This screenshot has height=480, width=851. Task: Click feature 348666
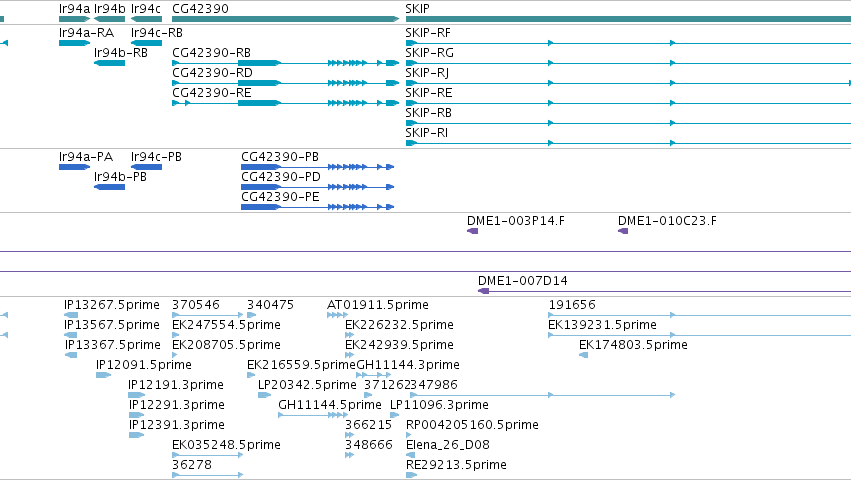coord(350,456)
